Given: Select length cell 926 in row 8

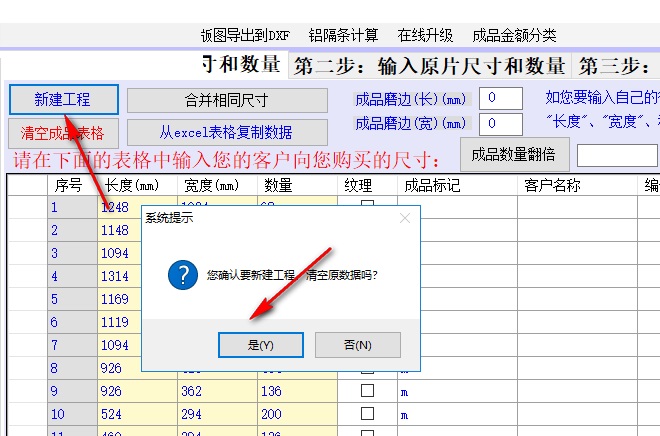Looking at the screenshot, I should (120, 368).
